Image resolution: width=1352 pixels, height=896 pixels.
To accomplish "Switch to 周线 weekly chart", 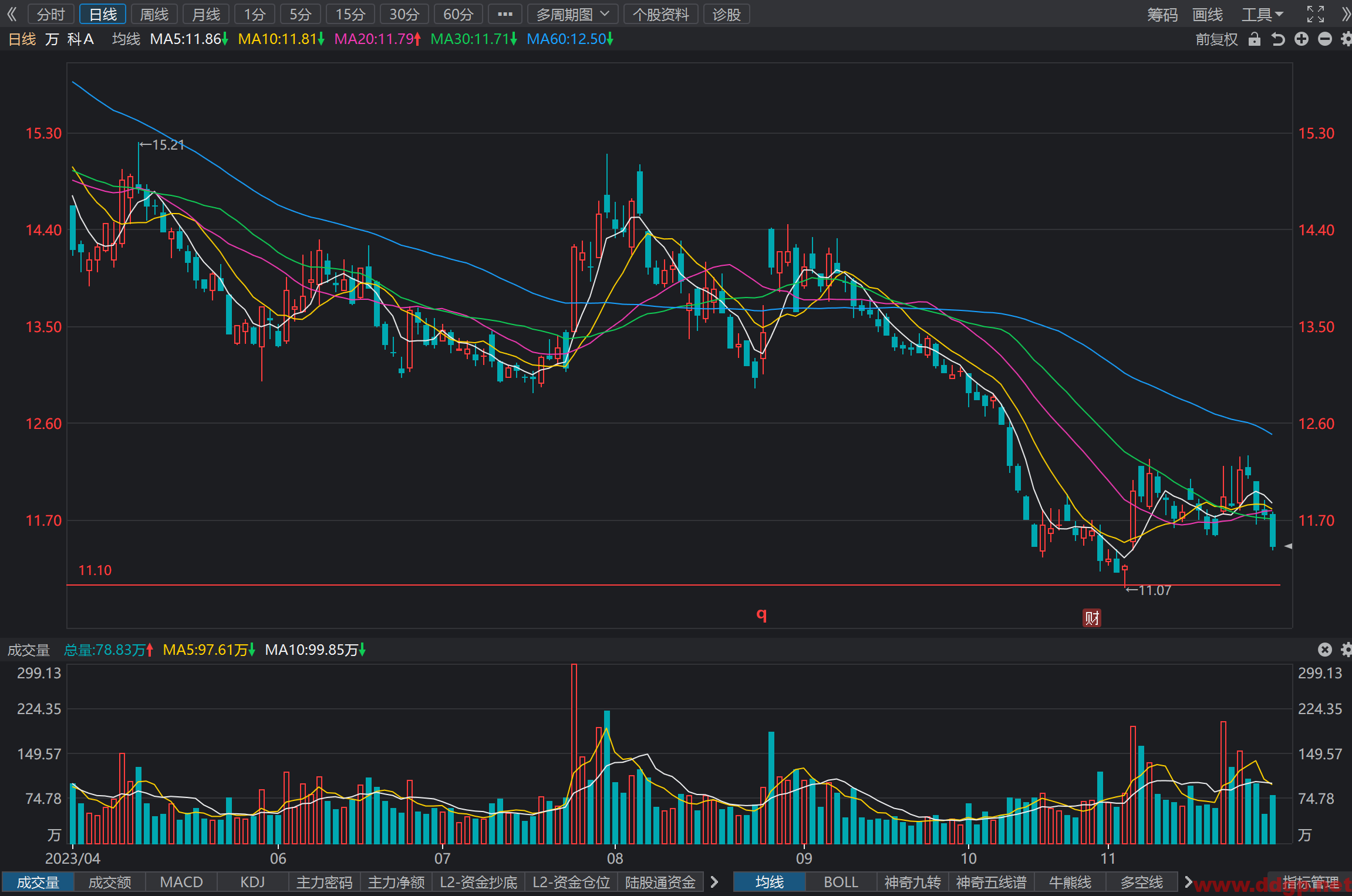I will [154, 14].
